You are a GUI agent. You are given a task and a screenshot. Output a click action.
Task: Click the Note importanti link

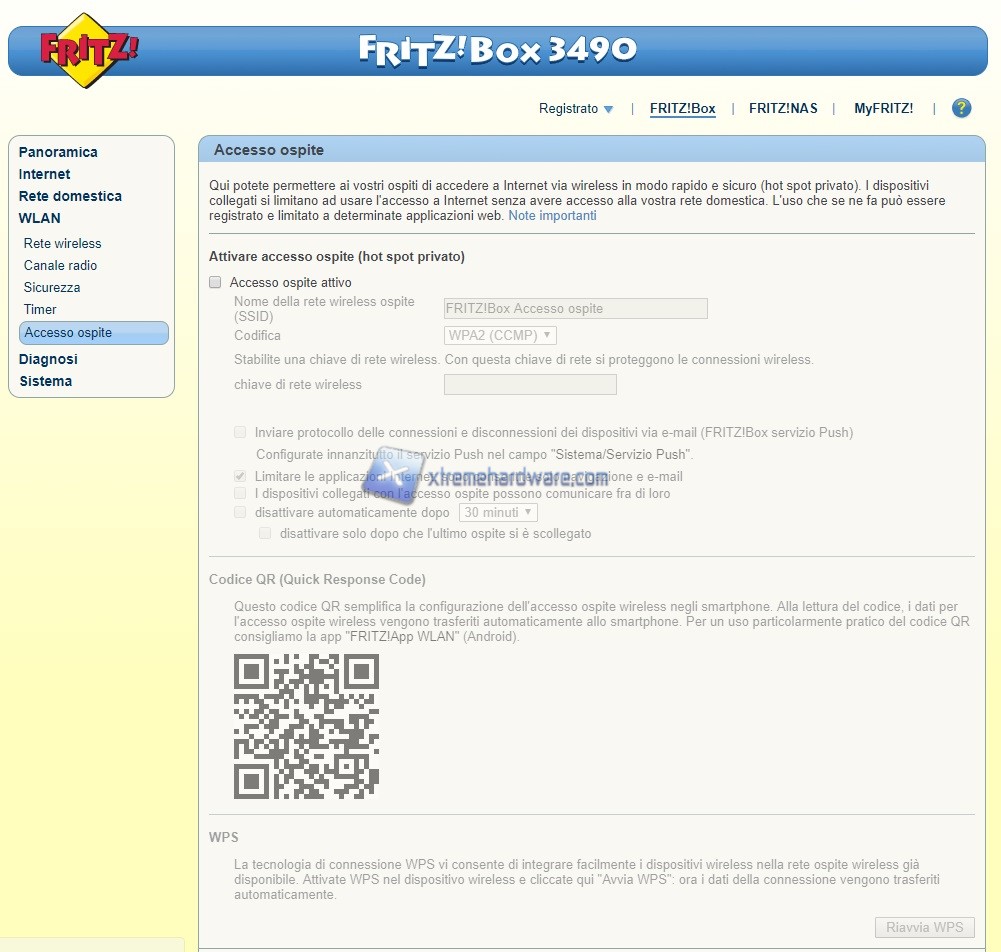click(x=552, y=215)
